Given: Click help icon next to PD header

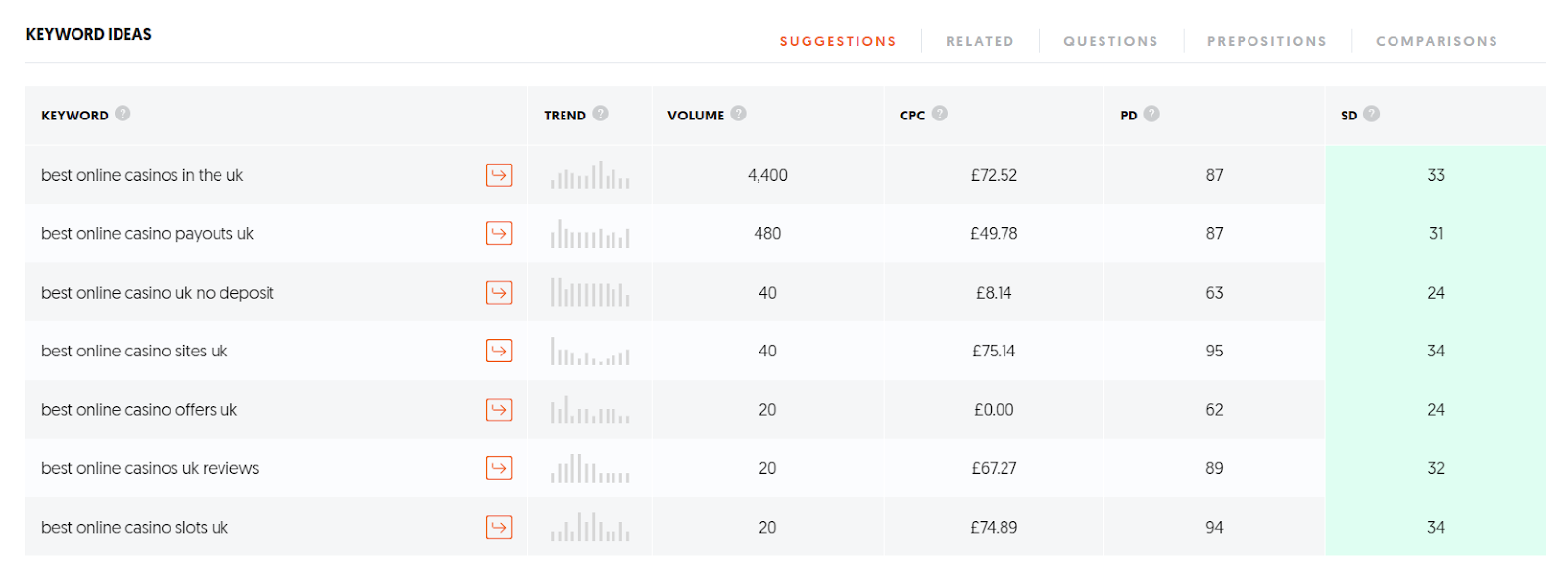Looking at the screenshot, I should [1151, 114].
